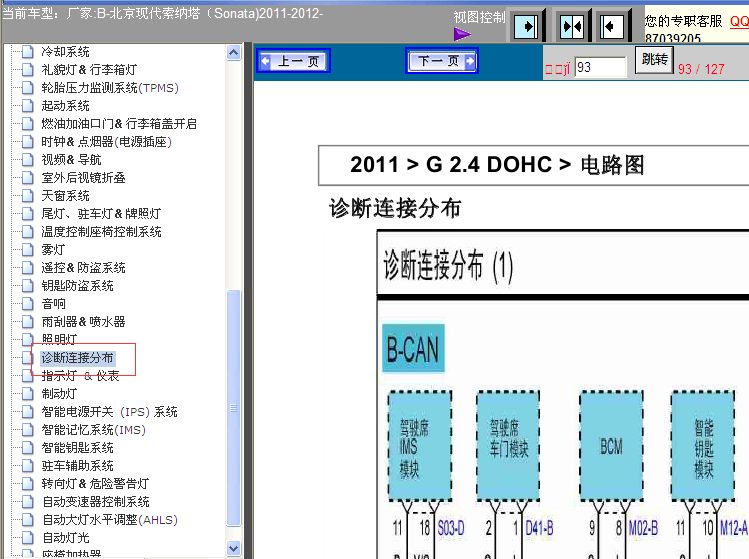
Task: Click the BCM module block in diagram
Action: [611, 446]
